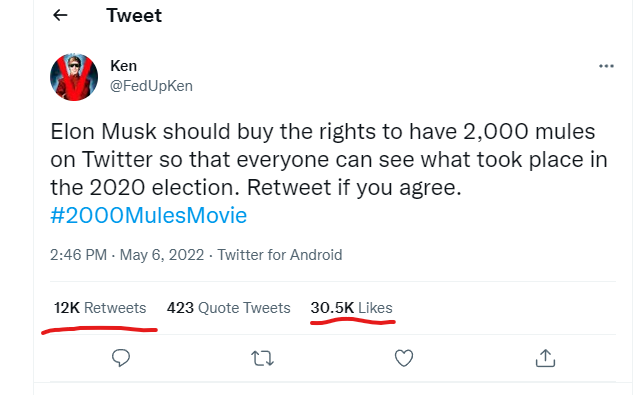Open Ken's profile picture avatar
The width and height of the screenshot is (643, 395).
pos(74,77)
